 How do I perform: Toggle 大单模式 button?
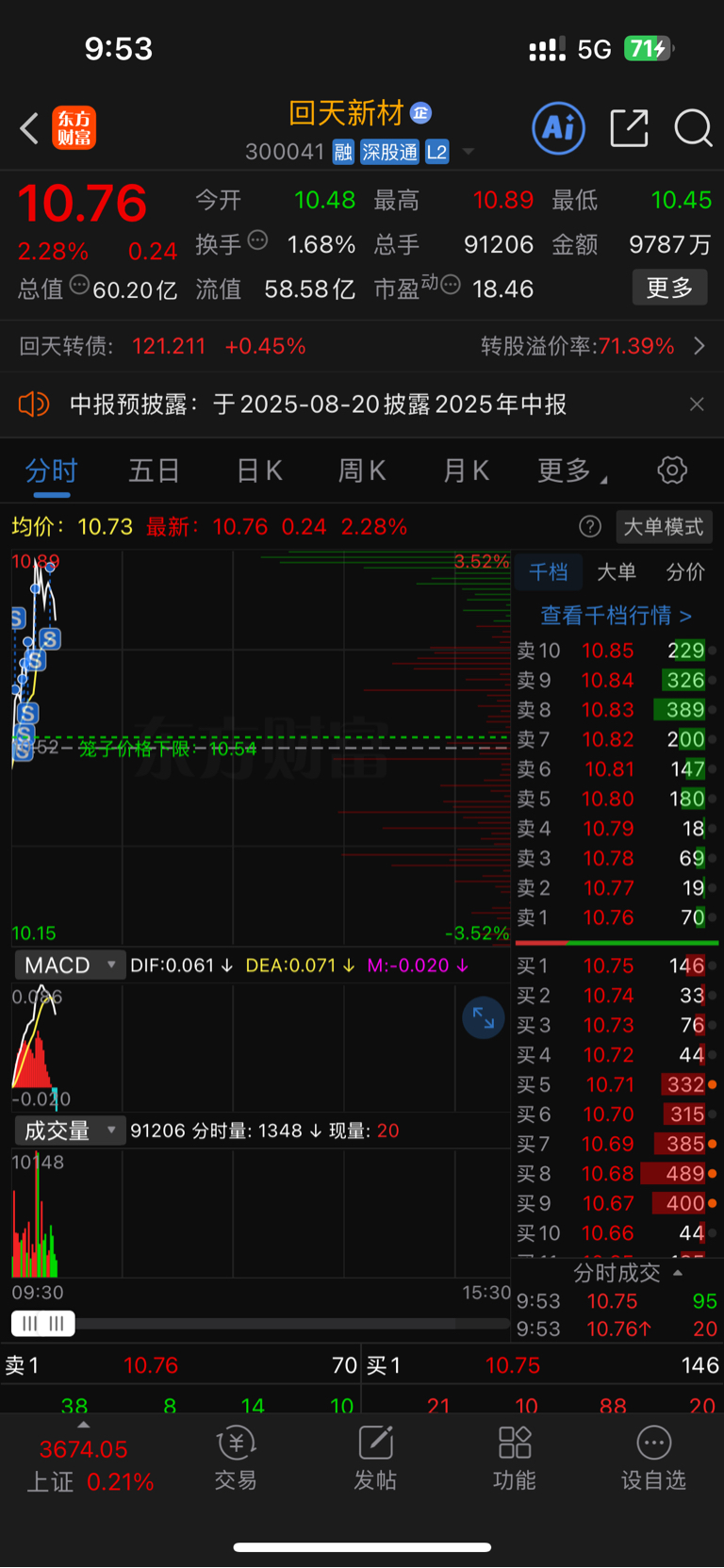(x=664, y=527)
